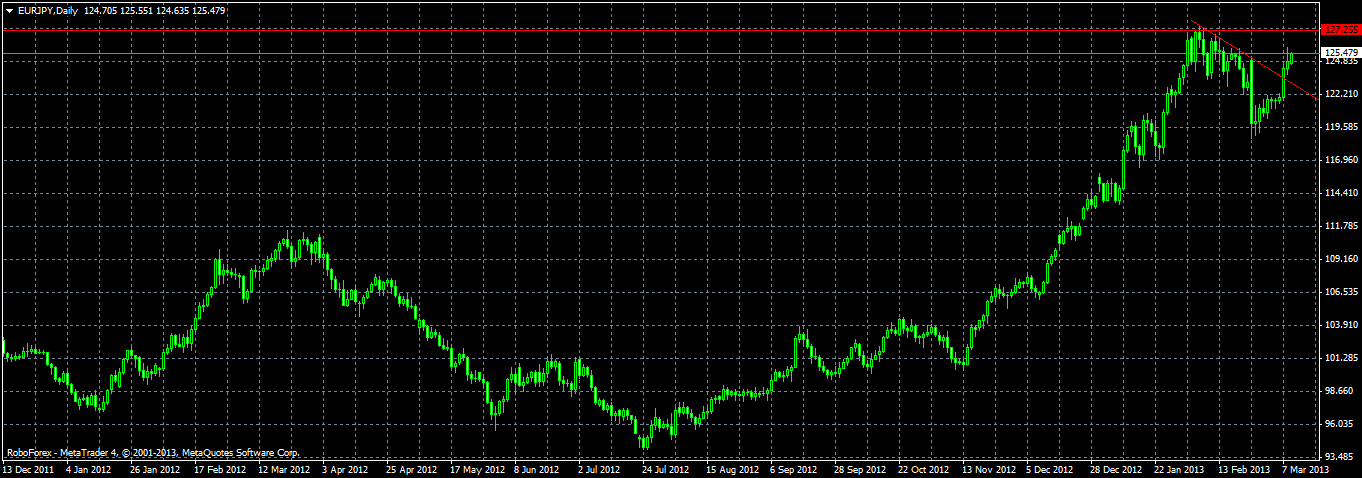
Task: Click the 22 Jan 2013 date label
Action: [x=1177, y=469]
